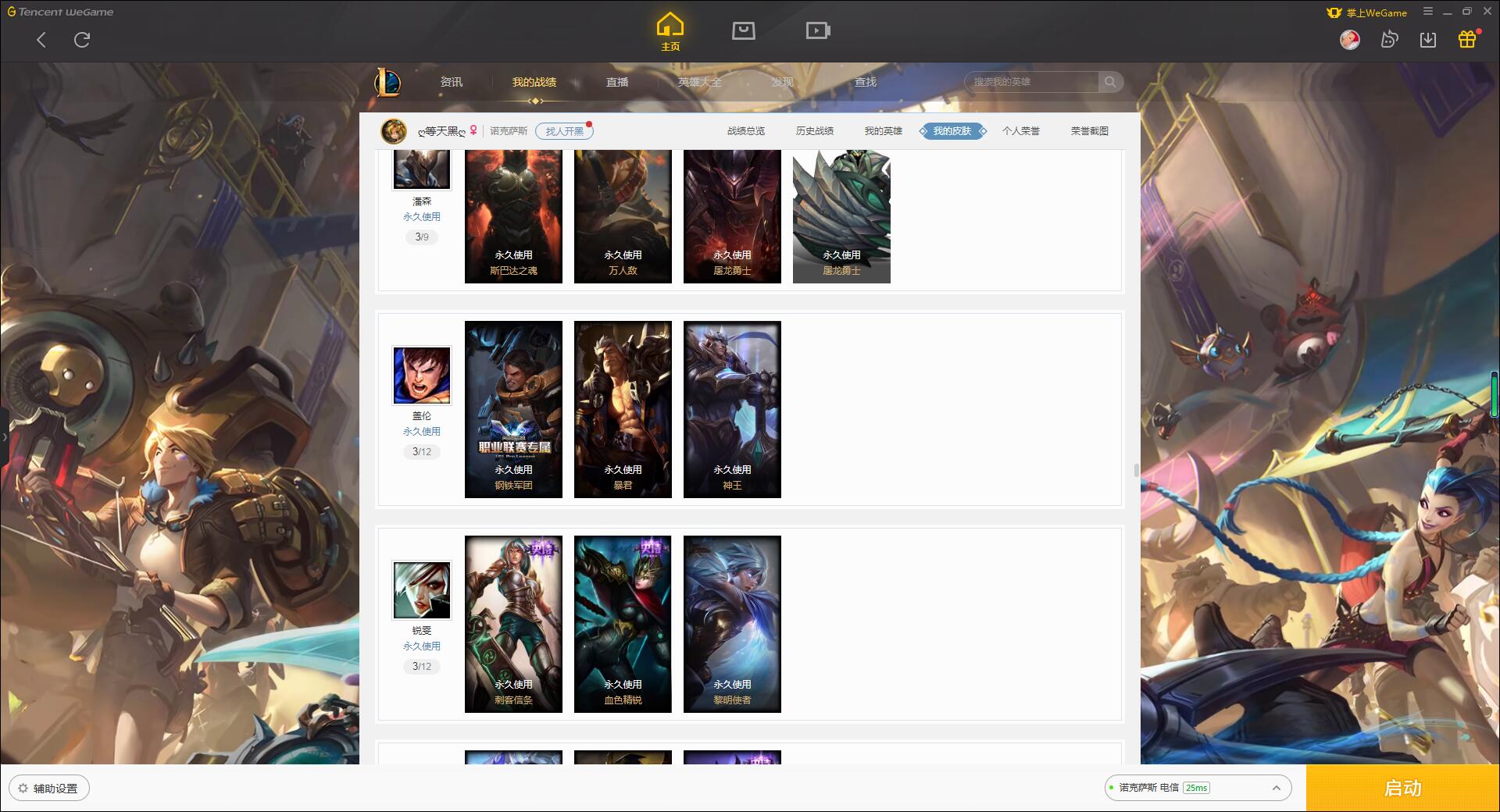
Task: Open the 万人敌 skin card
Action: [x=623, y=216]
